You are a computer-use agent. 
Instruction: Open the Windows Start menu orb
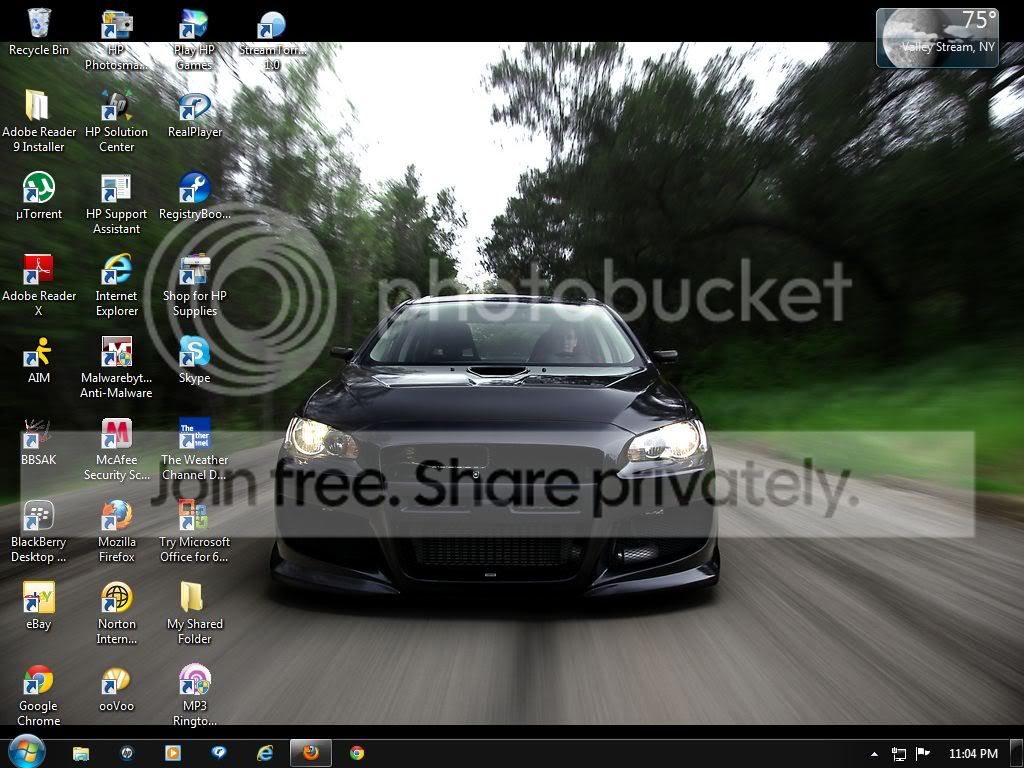tap(26, 752)
